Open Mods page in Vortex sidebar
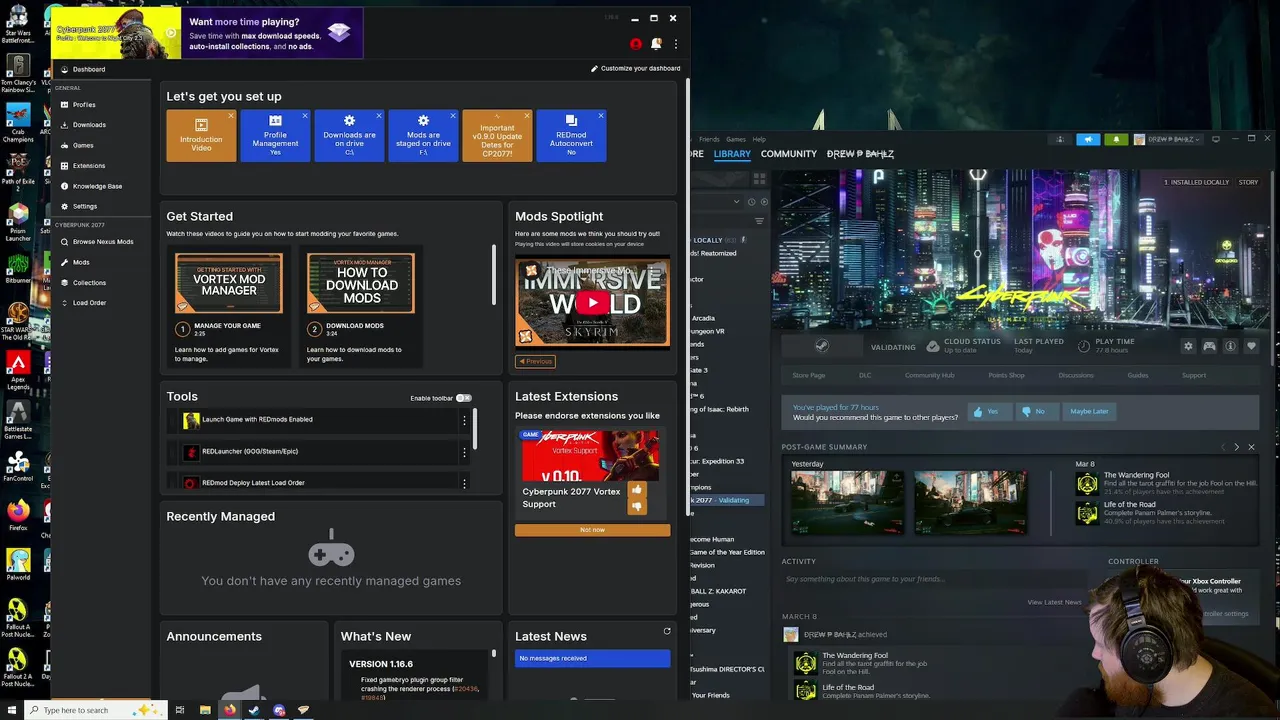This screenshot has width=1280, height=720. click(81, 262)
